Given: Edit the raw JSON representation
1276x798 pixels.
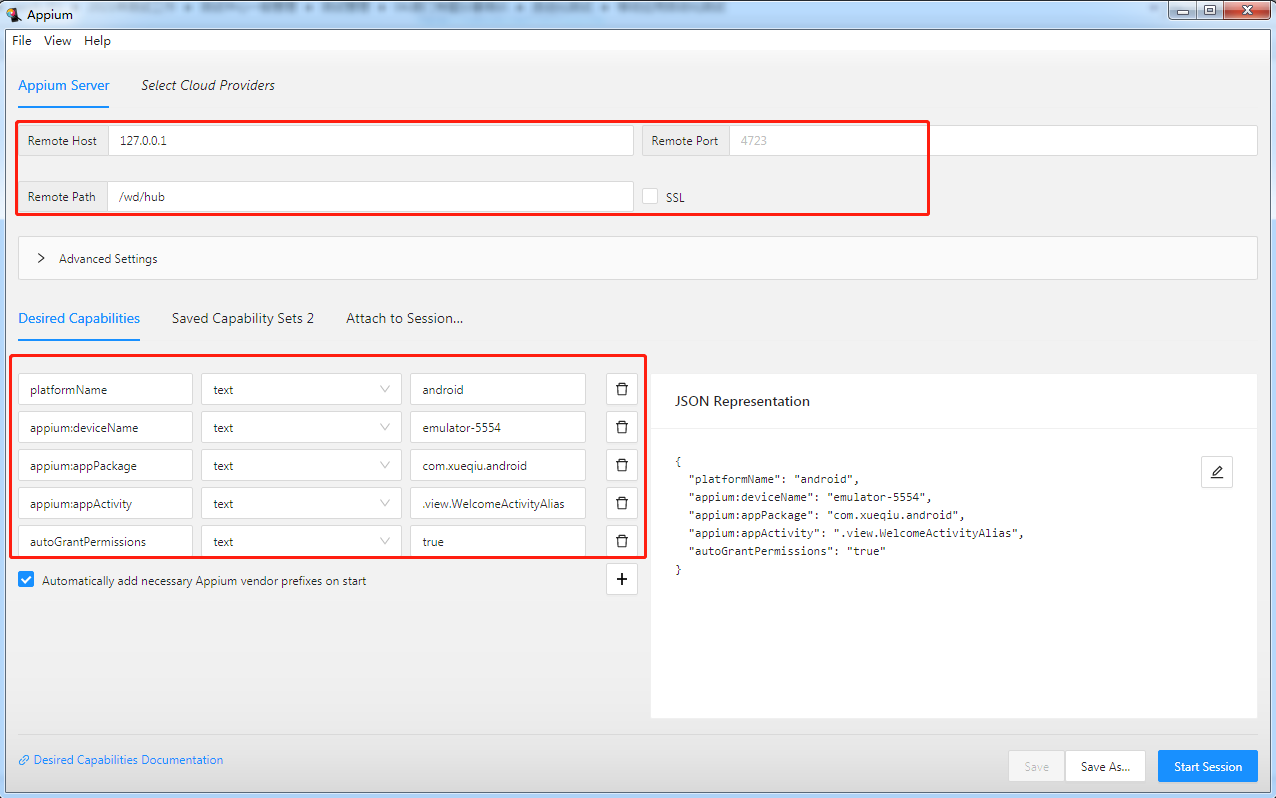Looking at the screenshot, I should coord(1216,472).
